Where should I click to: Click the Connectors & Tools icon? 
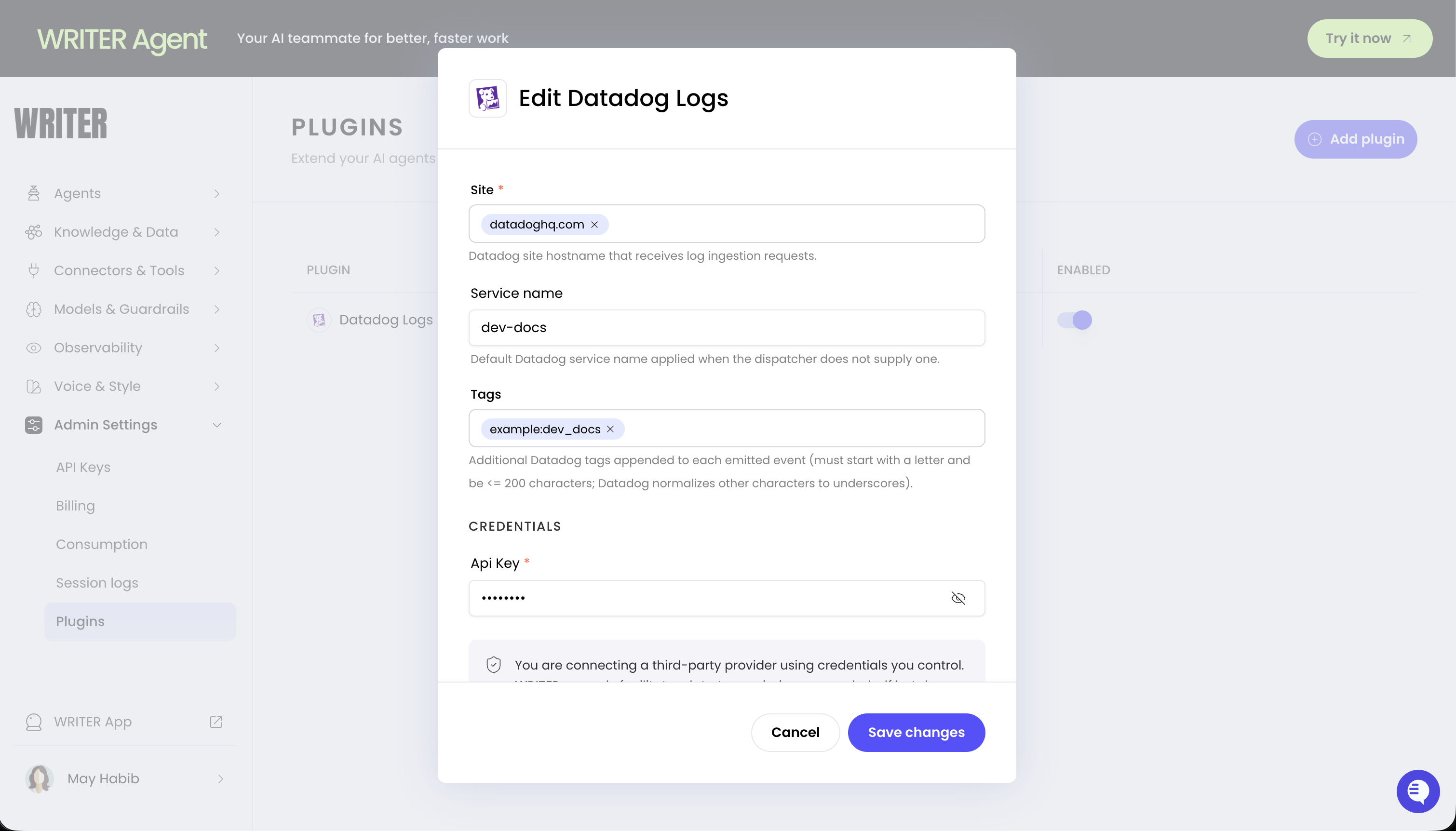[33, 270]
